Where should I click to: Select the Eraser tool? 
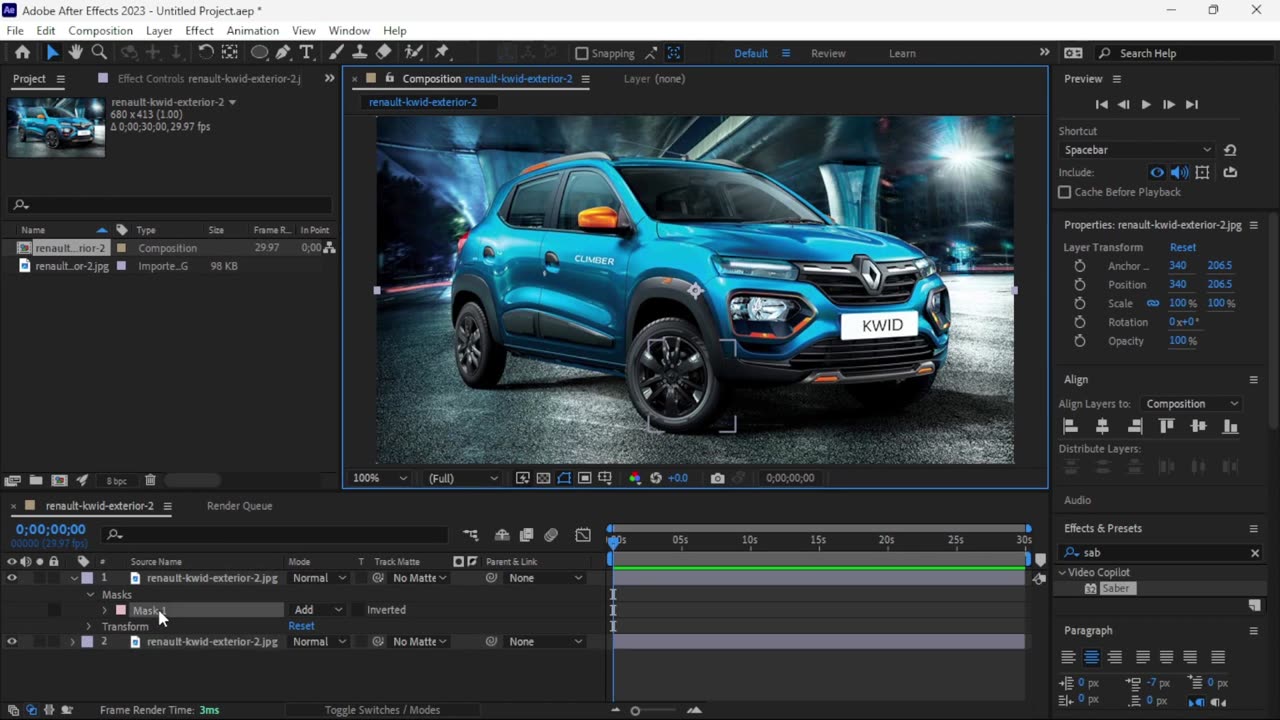[x=385, y=53]
